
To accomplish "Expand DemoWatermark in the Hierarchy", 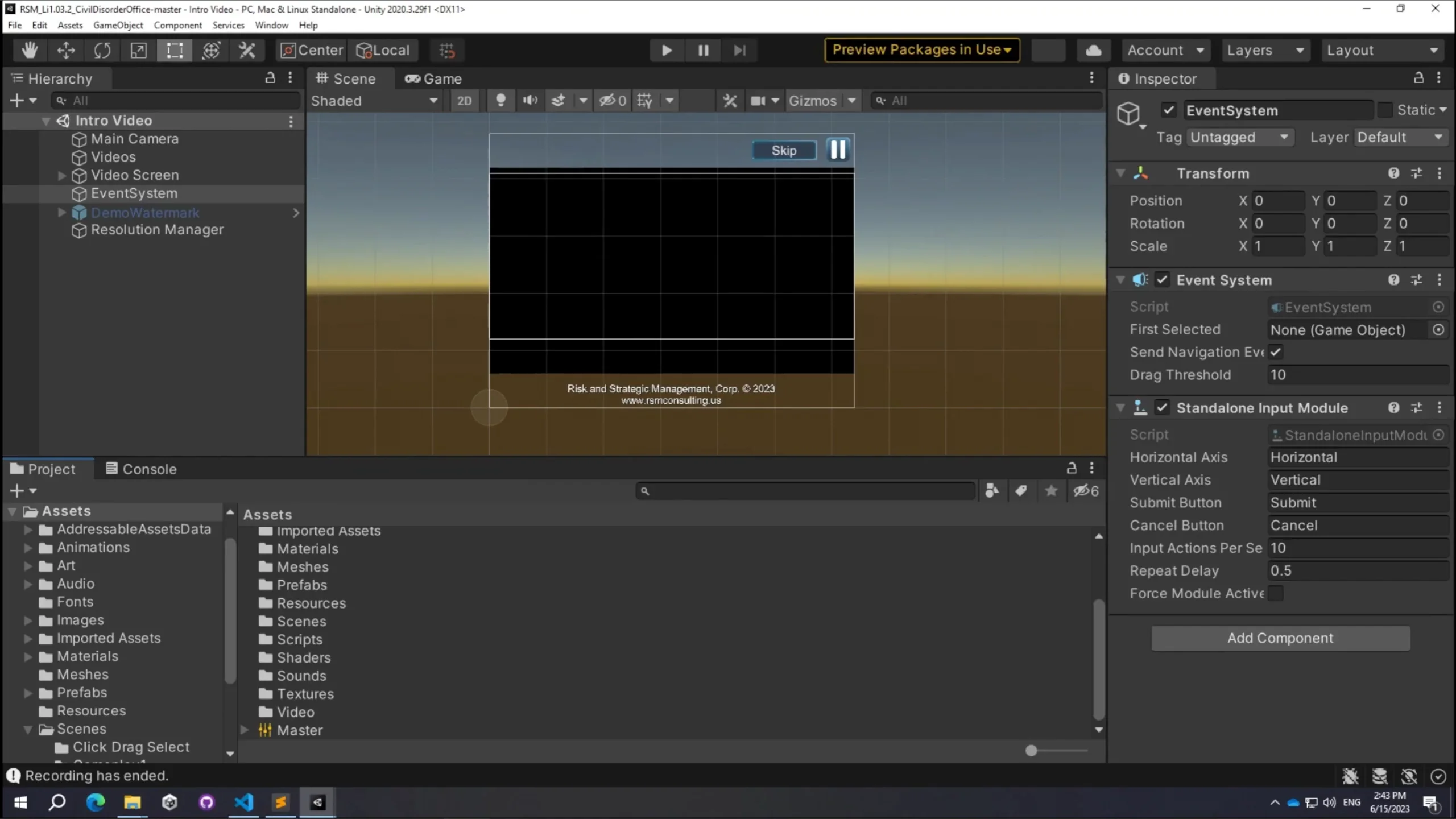I will pyautogui.click(x=60, y=212).
